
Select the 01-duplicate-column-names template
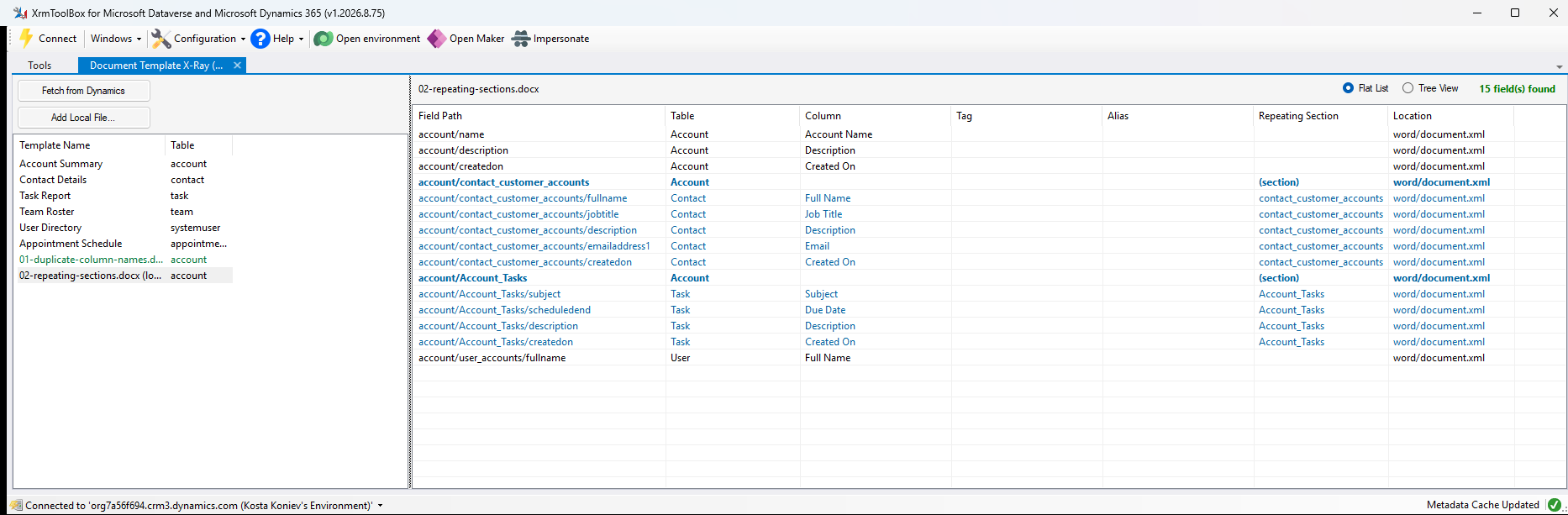(x=124, y=260)
